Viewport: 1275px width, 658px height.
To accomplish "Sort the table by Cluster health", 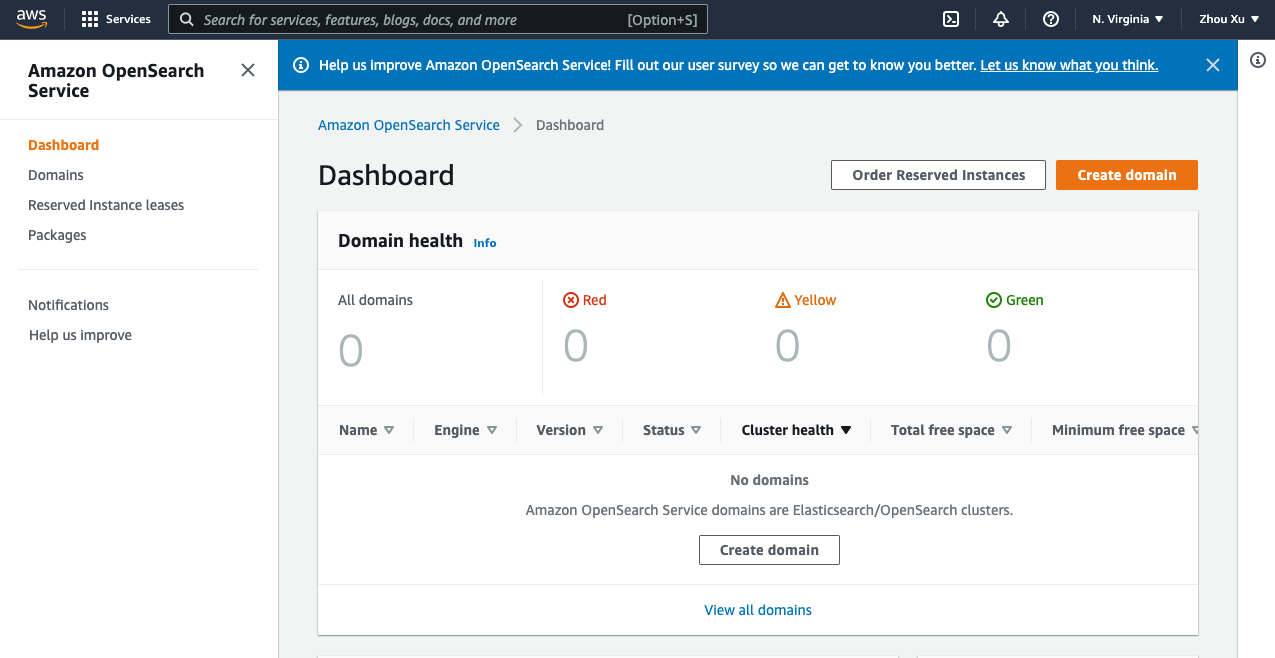I will 796,430.
